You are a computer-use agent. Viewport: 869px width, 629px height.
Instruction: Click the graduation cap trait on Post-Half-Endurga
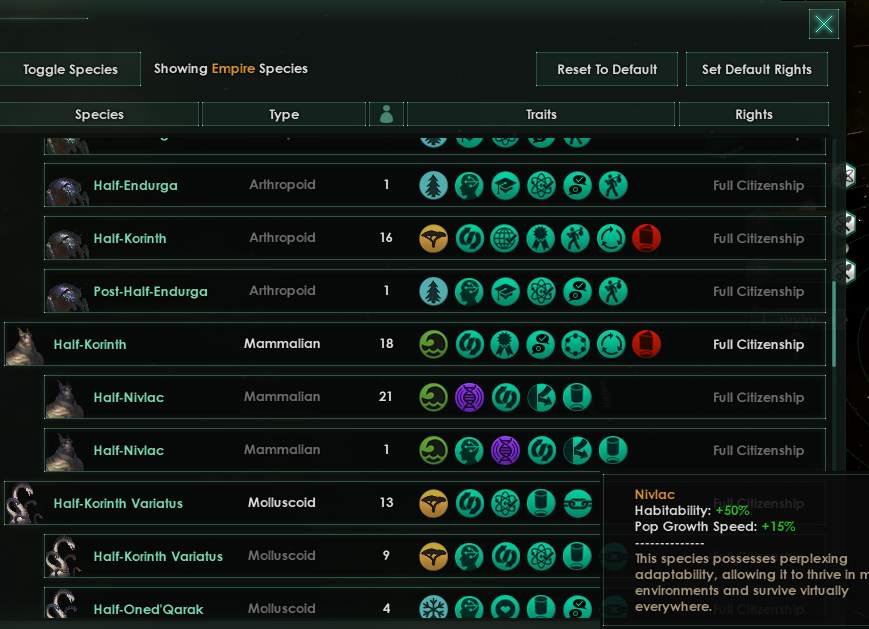click(505, 291)
